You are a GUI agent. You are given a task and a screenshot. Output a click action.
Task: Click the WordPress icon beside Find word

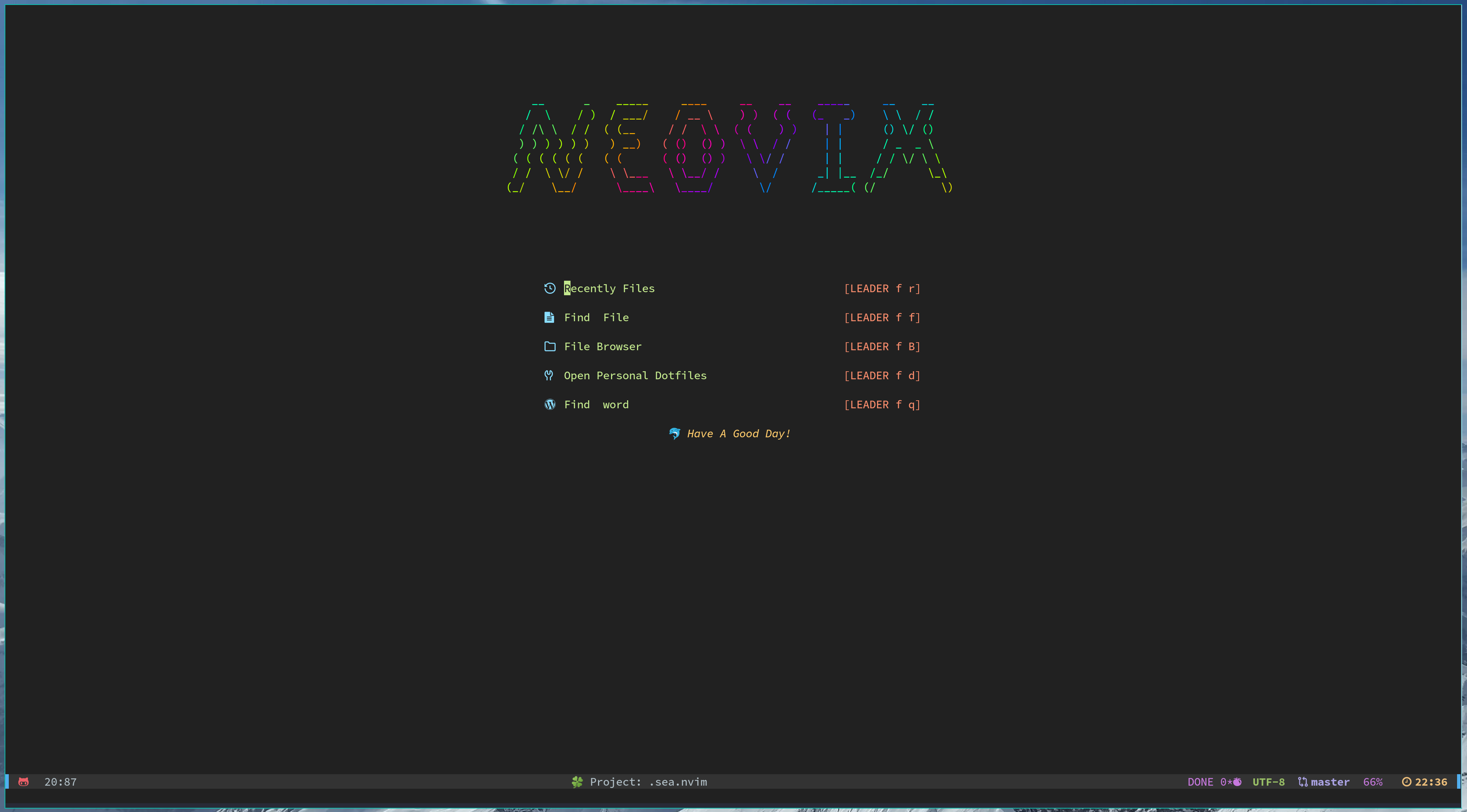point(550,404)
